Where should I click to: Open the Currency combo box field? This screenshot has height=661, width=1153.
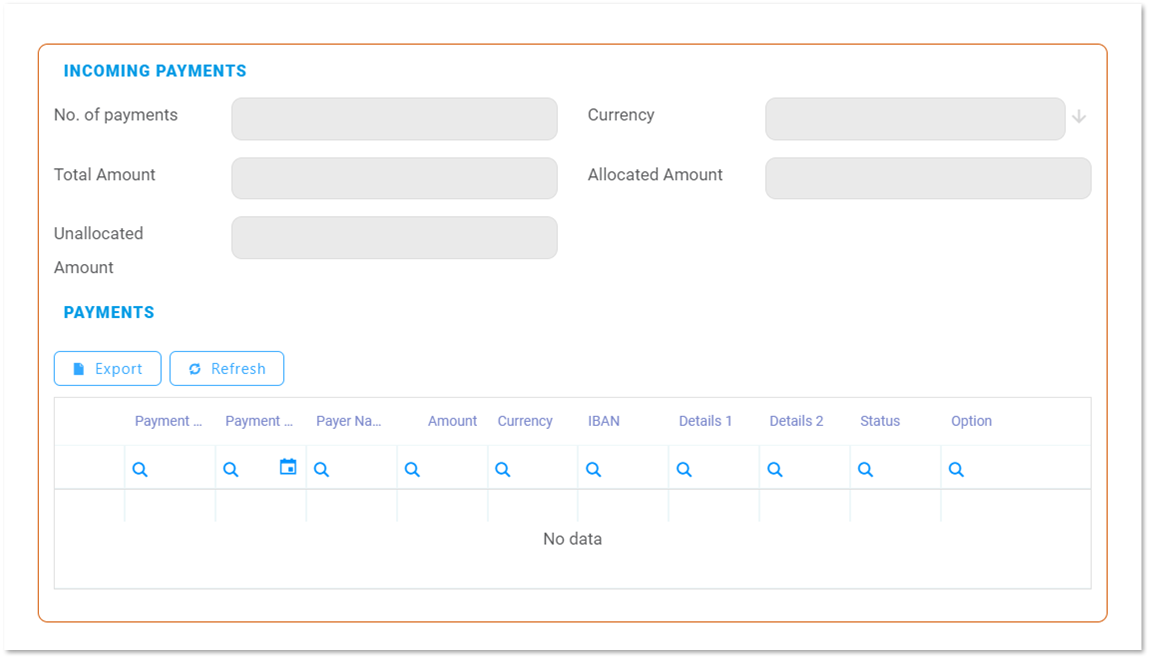914,119
